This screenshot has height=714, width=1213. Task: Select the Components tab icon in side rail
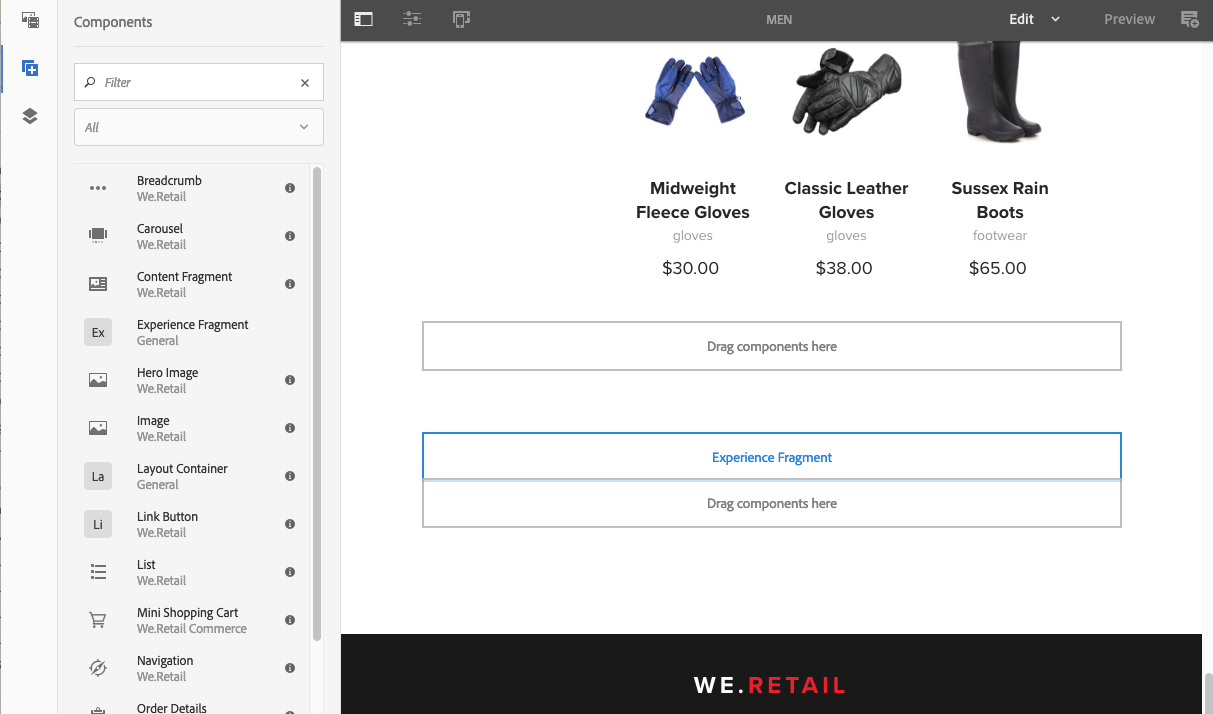coord(30,68)
